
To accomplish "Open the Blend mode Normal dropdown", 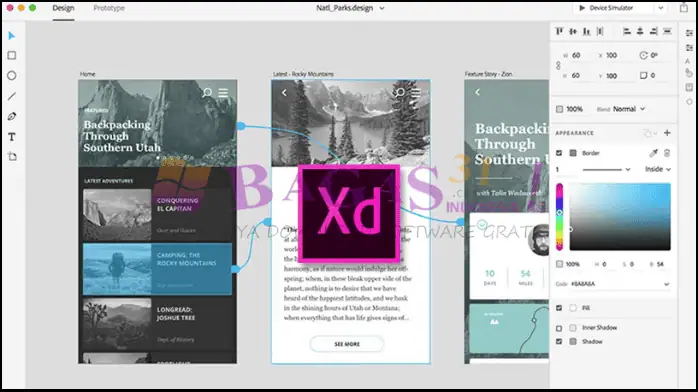I will click(x=629, y=109).
